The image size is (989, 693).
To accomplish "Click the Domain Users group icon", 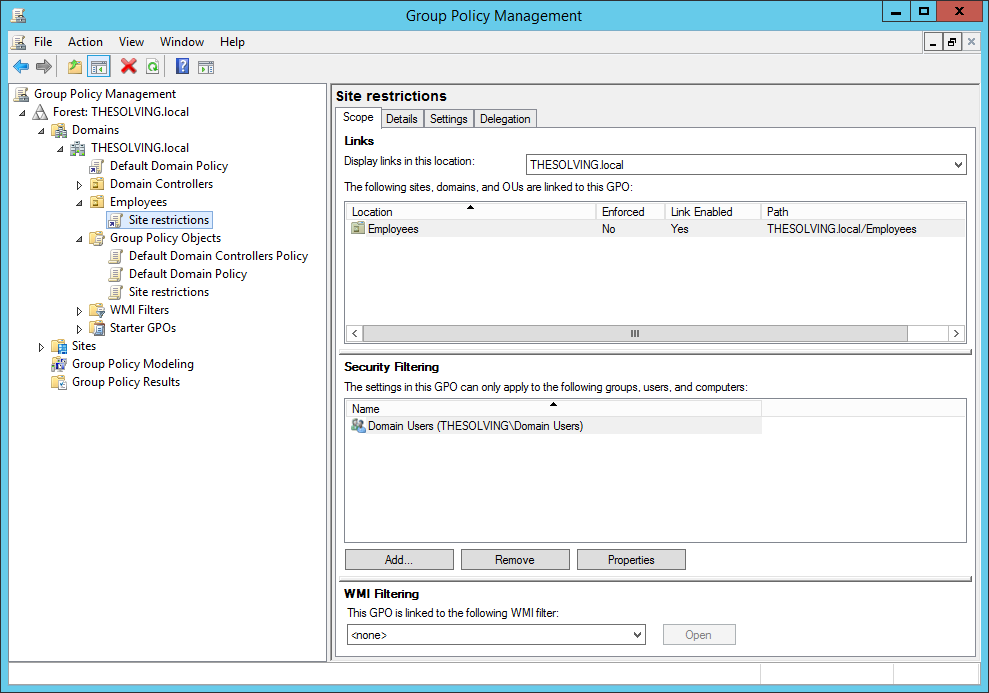I will [x=358, y=426].
